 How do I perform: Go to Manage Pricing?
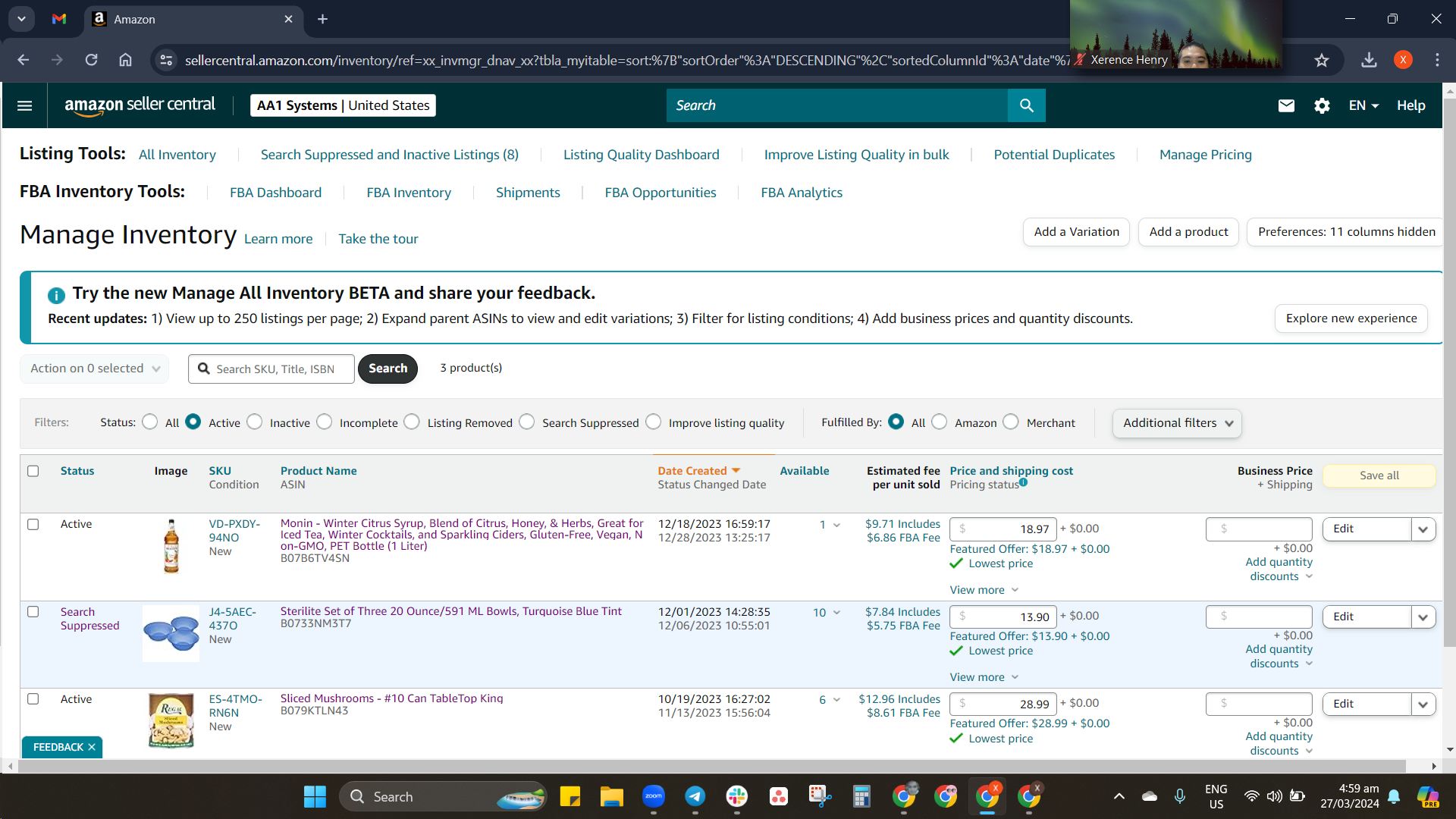pos(1206,155)
